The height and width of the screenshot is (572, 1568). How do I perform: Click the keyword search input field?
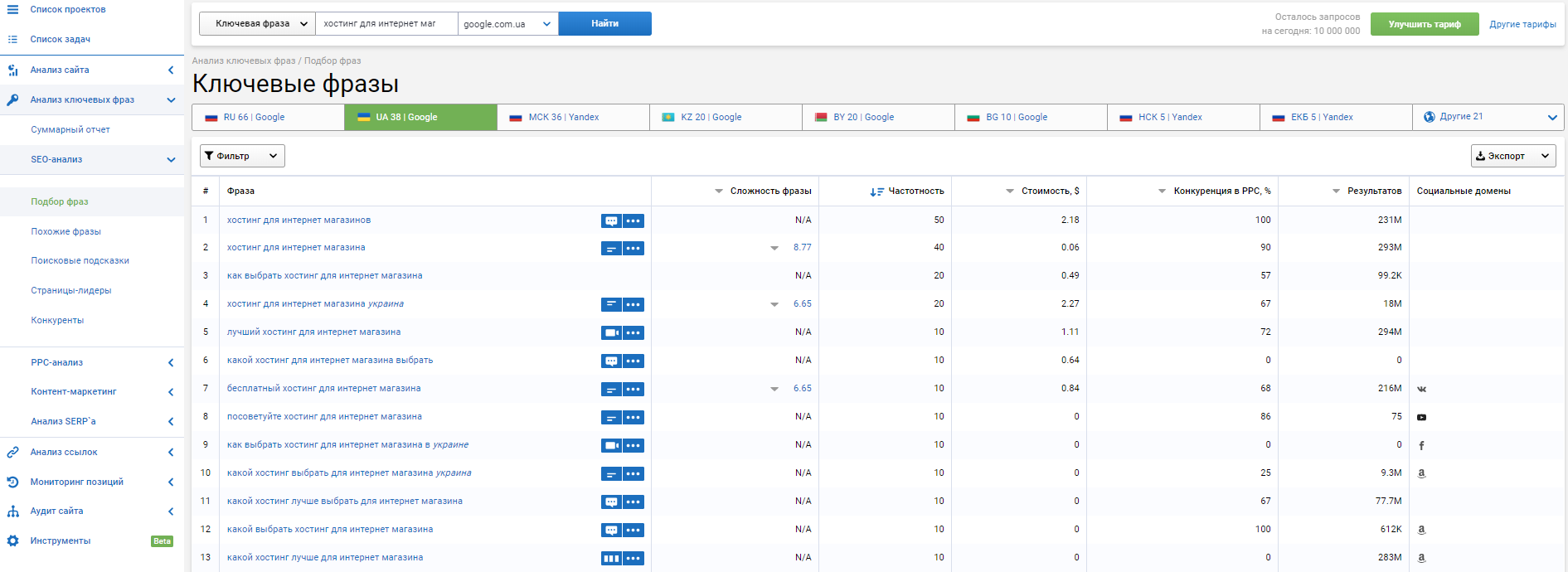tap(386, 24)
